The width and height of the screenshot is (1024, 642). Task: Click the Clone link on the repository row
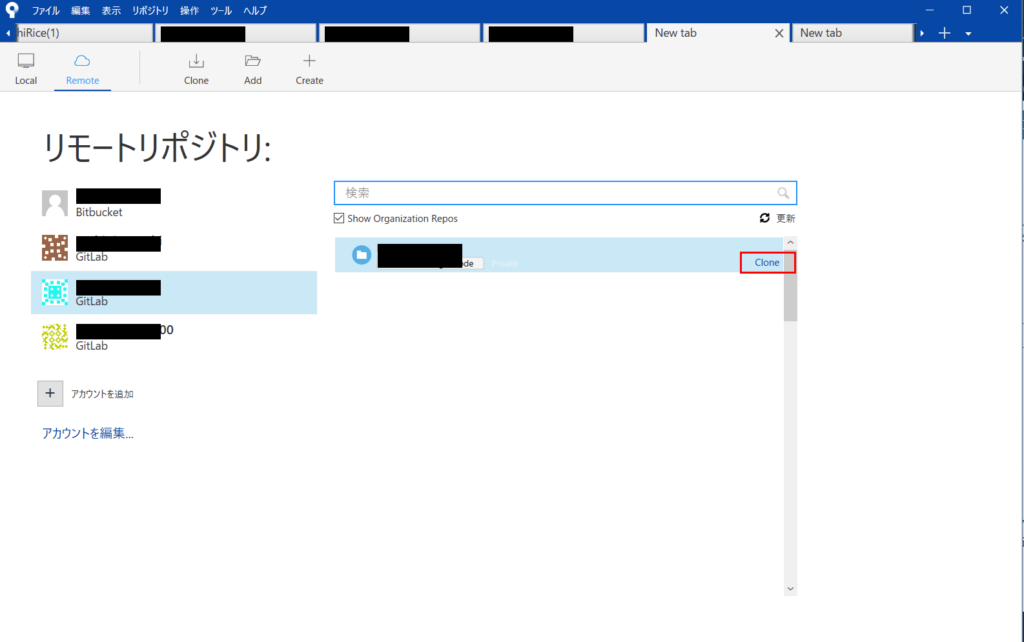[767, 263]
